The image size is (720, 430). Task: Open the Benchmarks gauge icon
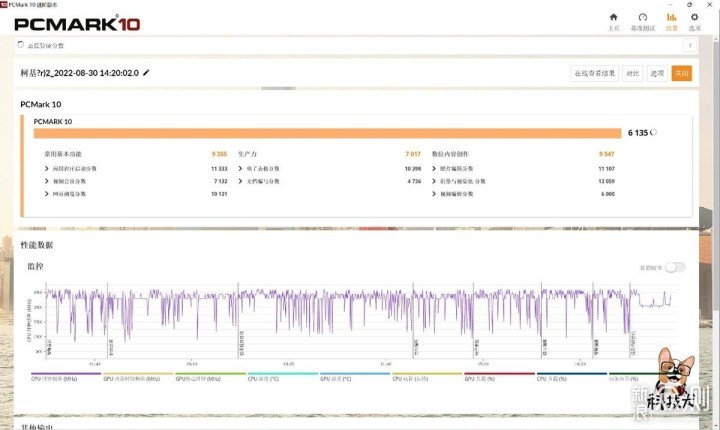(x=643, y=17)
